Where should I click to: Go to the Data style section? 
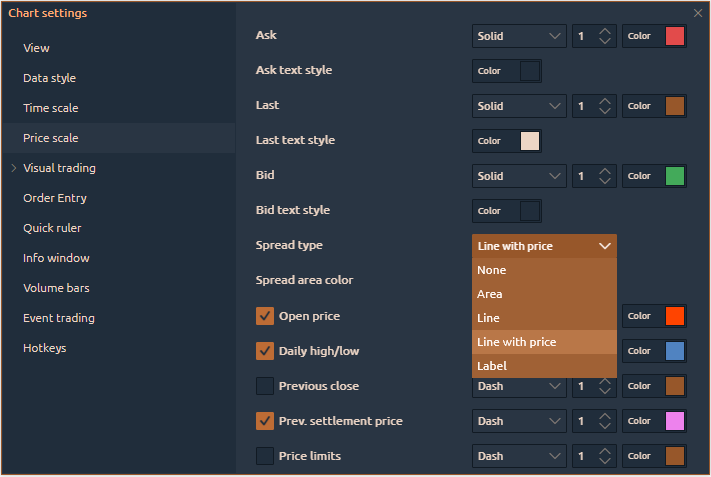(50, 78)
